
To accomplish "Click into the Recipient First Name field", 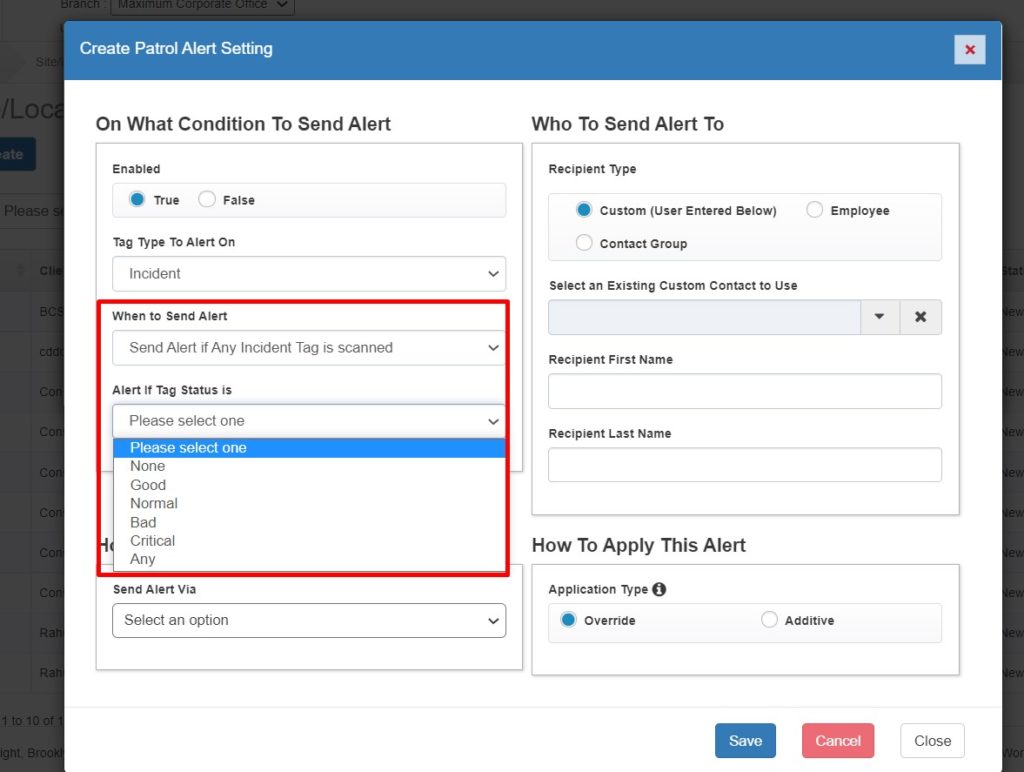I will (744, 391).
